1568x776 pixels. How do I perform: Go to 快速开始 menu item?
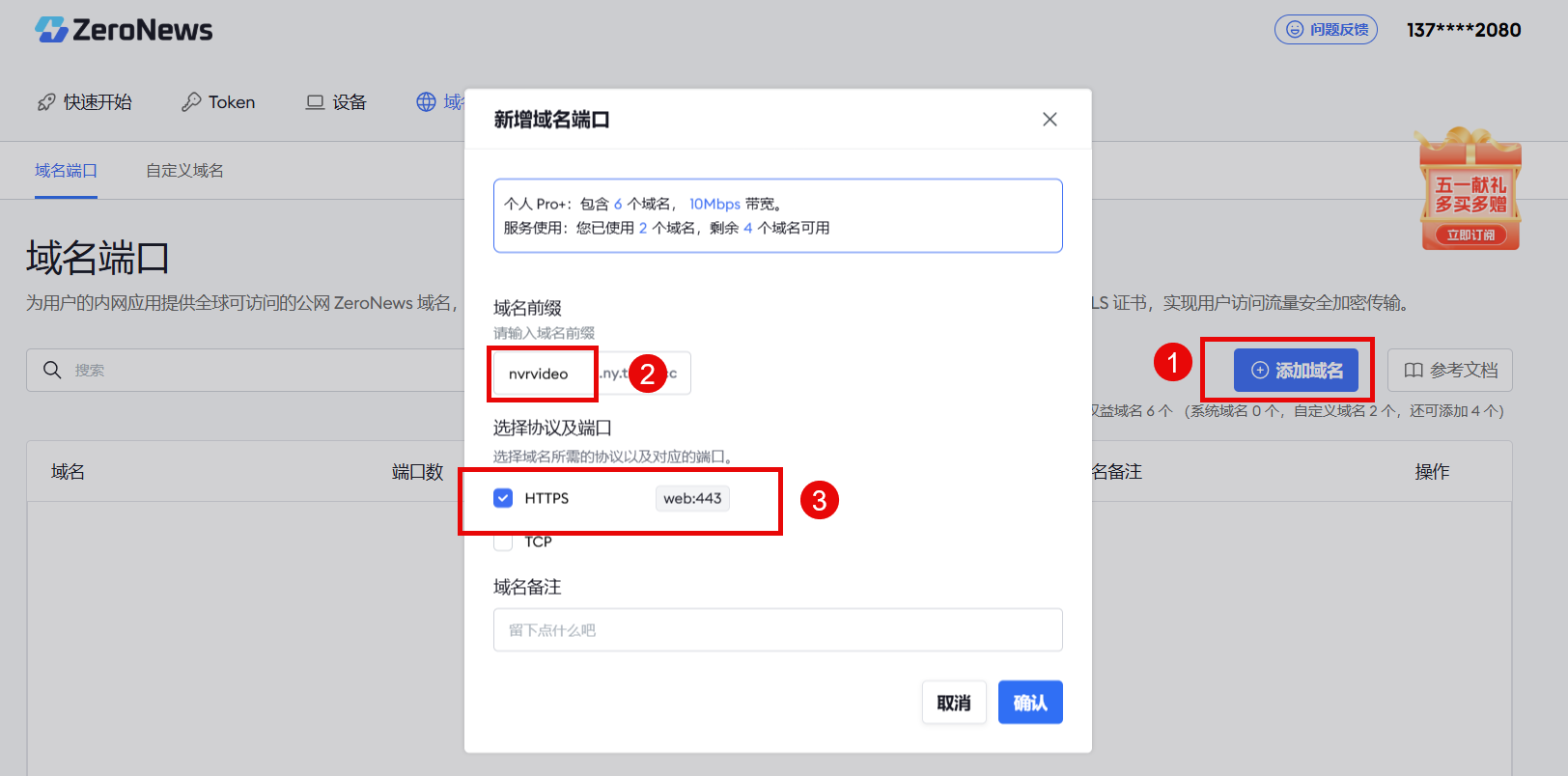85,102
